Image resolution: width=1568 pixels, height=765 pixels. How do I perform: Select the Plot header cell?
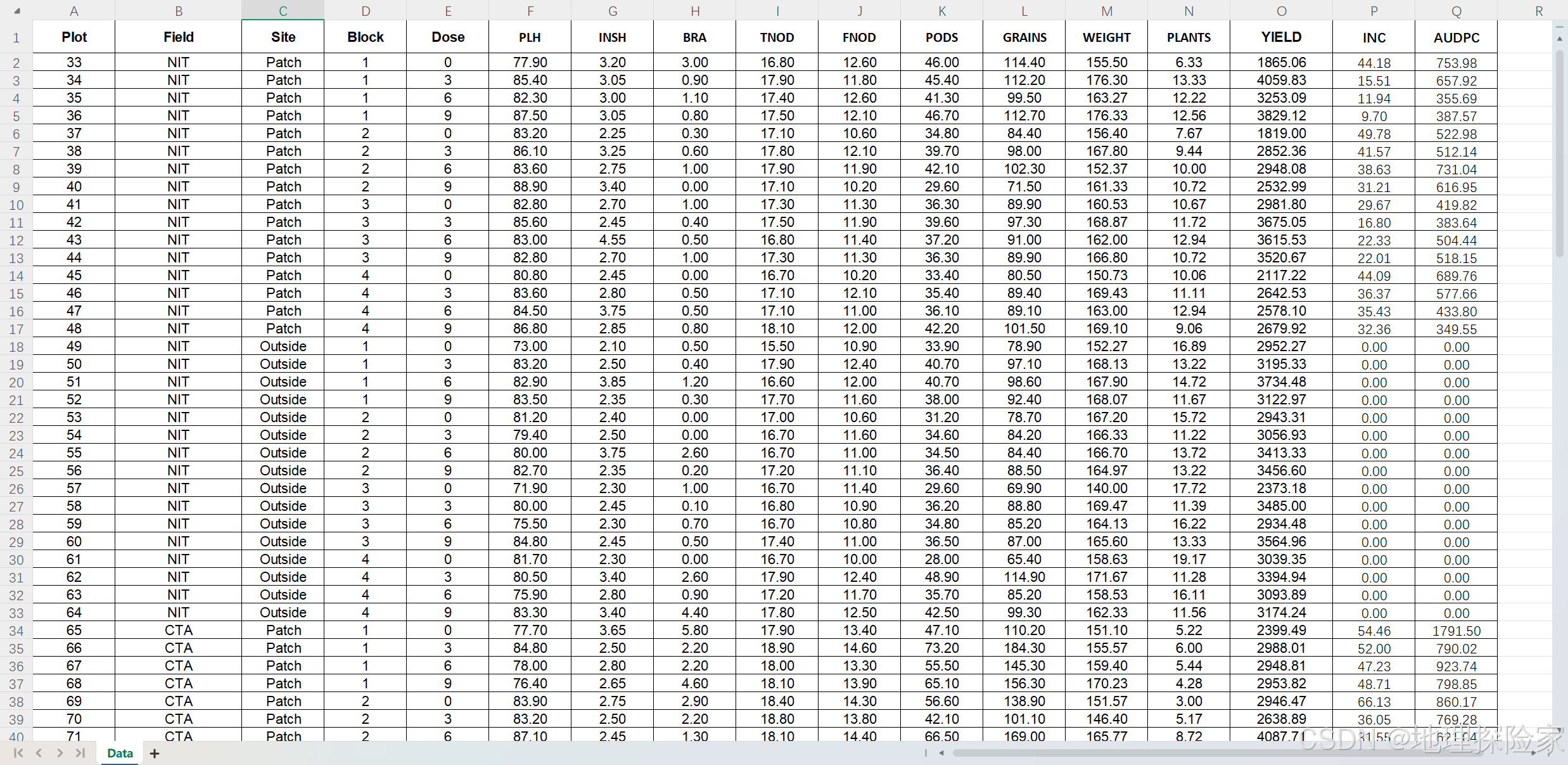(x=74, y=37)
